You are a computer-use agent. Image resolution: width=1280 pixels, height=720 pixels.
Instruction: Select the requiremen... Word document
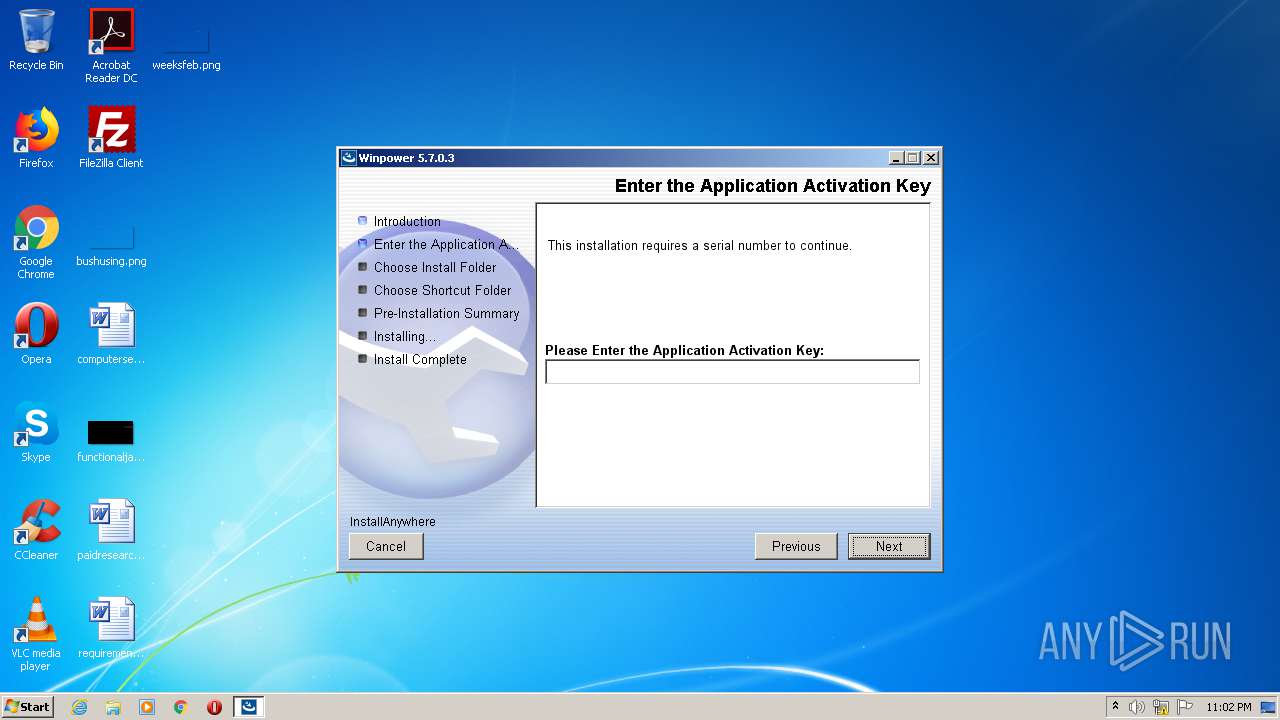click(x=111, y=628)
